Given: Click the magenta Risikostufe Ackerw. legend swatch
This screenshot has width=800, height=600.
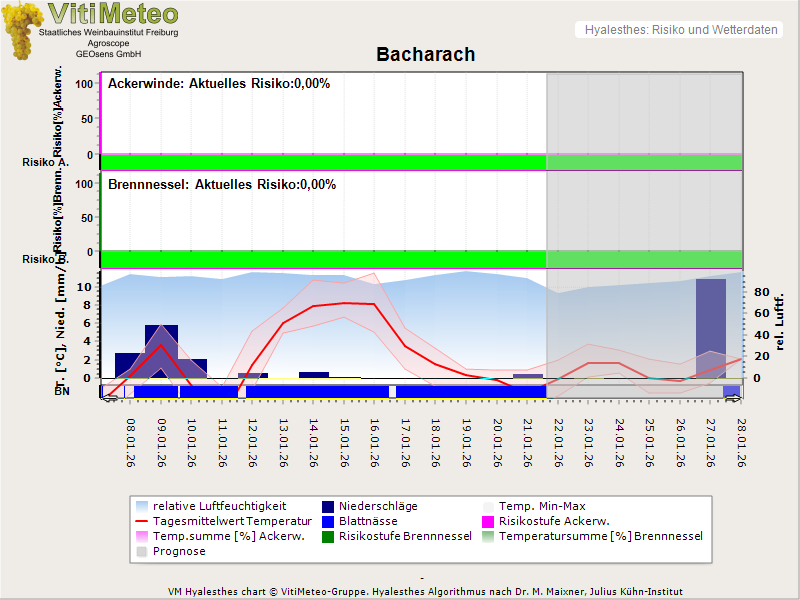Looking at the screenshot, I should coord(489,521).
